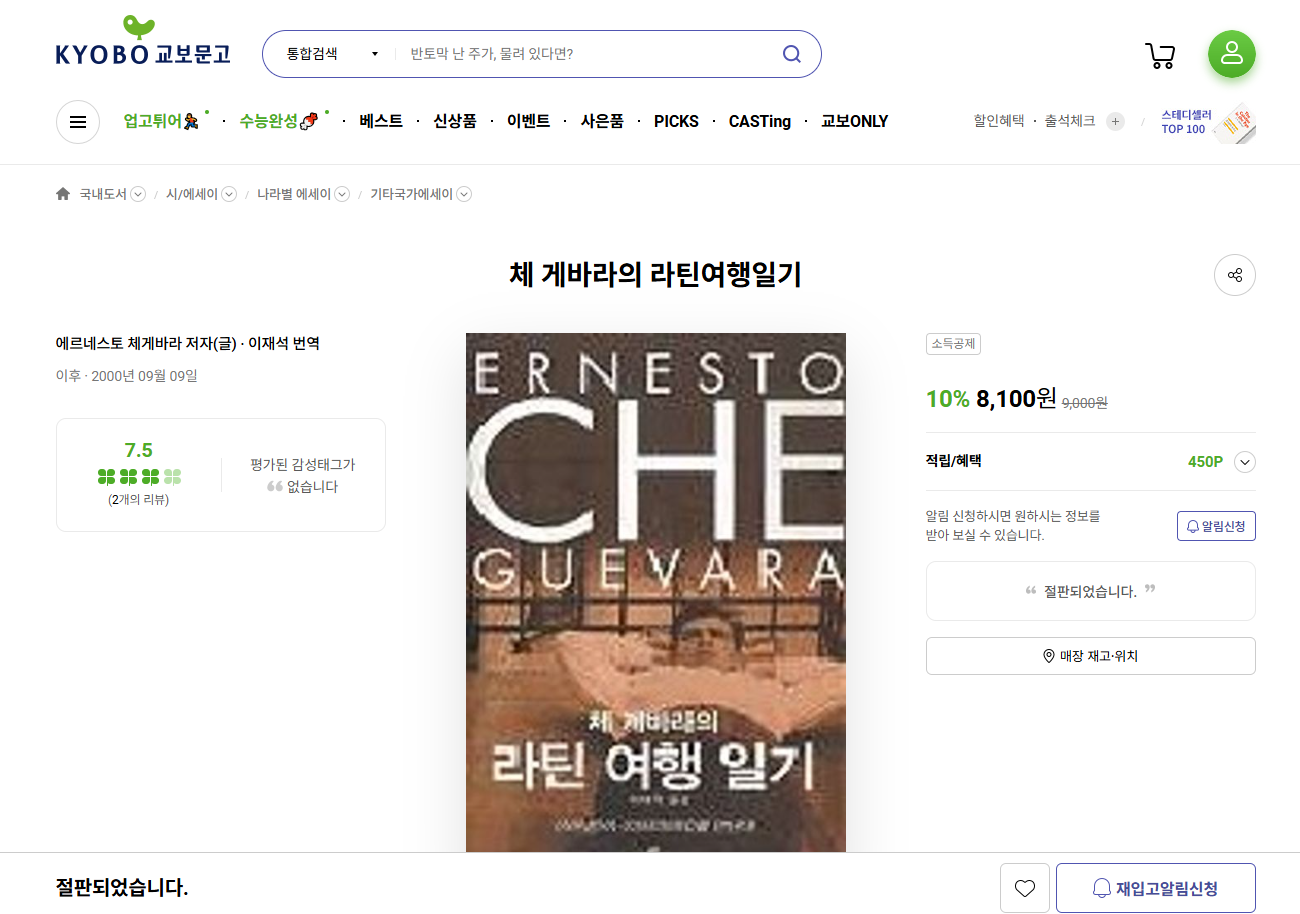1300x914 pixels.
Task: Go to home breadcrumb icon
Action: click(63, 194)
